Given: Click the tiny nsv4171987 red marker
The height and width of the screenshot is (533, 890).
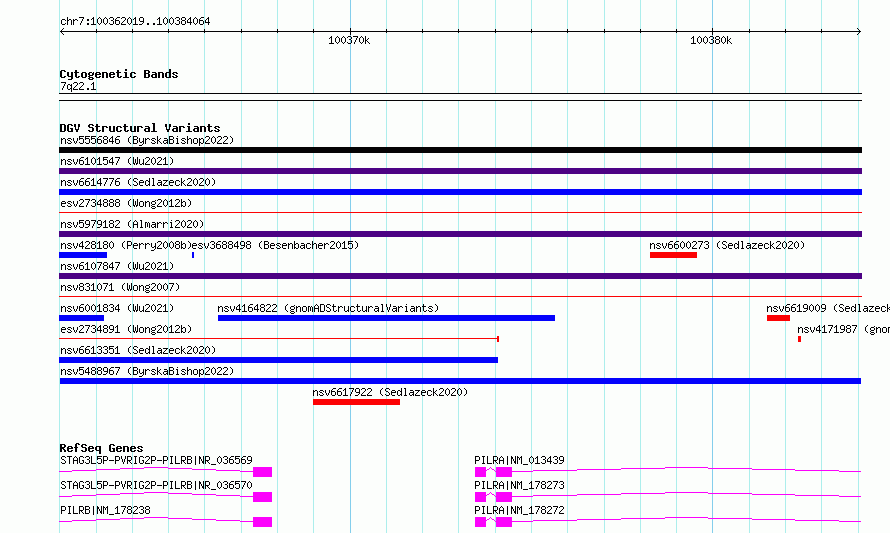Looking at the screenshot, I should pyautogui.click(x=799, y=339).
